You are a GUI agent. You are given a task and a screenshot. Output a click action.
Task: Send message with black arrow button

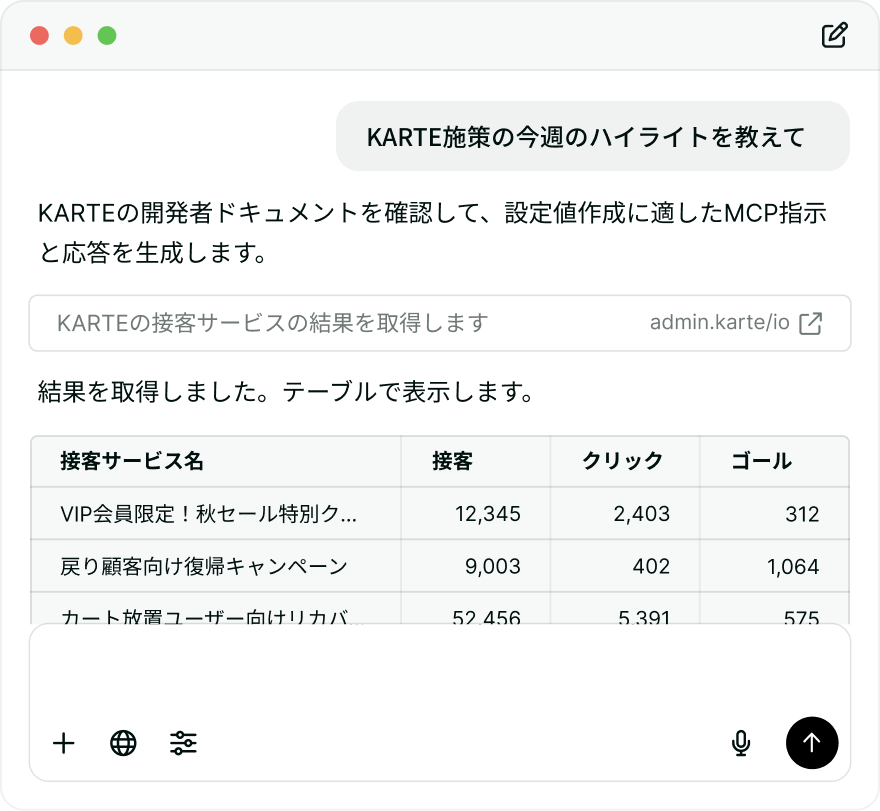pos(812,743)
